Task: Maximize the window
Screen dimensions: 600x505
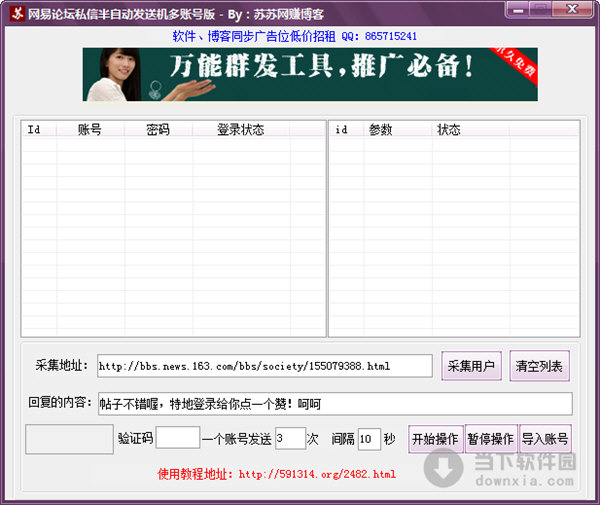Action: point(541,10)
